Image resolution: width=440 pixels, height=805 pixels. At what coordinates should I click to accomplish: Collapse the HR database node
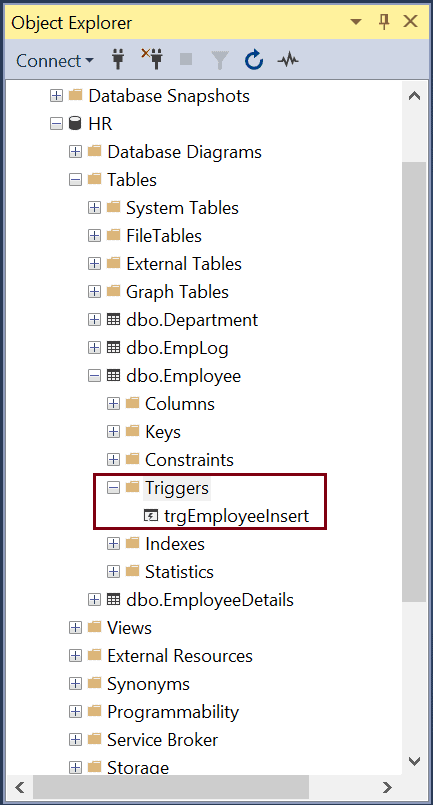click(x=56, y=124)
